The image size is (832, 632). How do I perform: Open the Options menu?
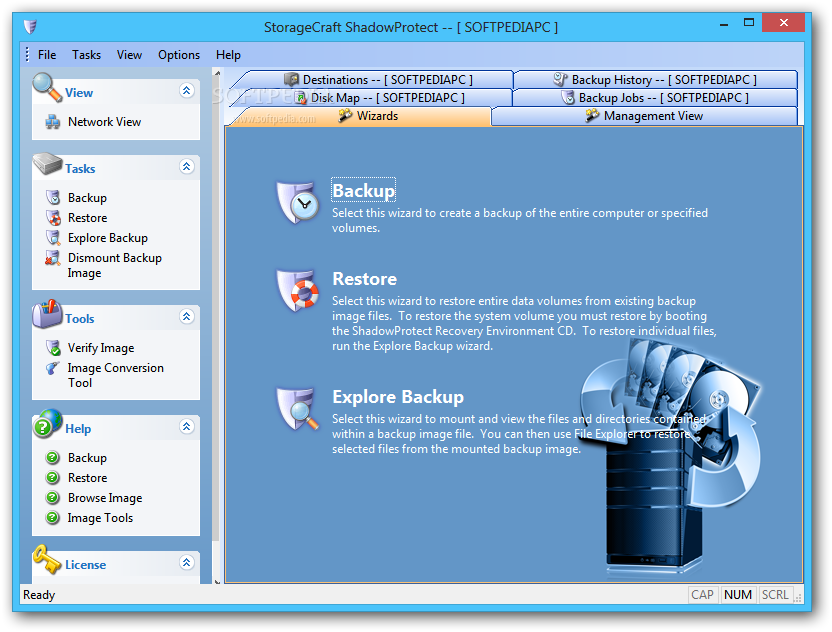click(x=179, y=55)
